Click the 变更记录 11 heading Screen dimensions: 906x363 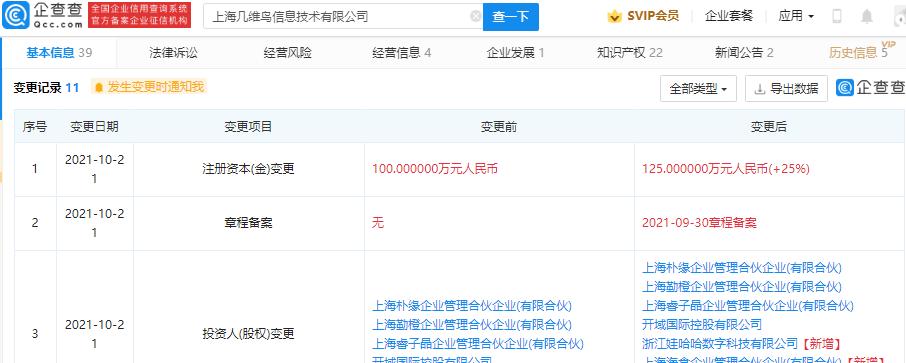coord(46,88)
